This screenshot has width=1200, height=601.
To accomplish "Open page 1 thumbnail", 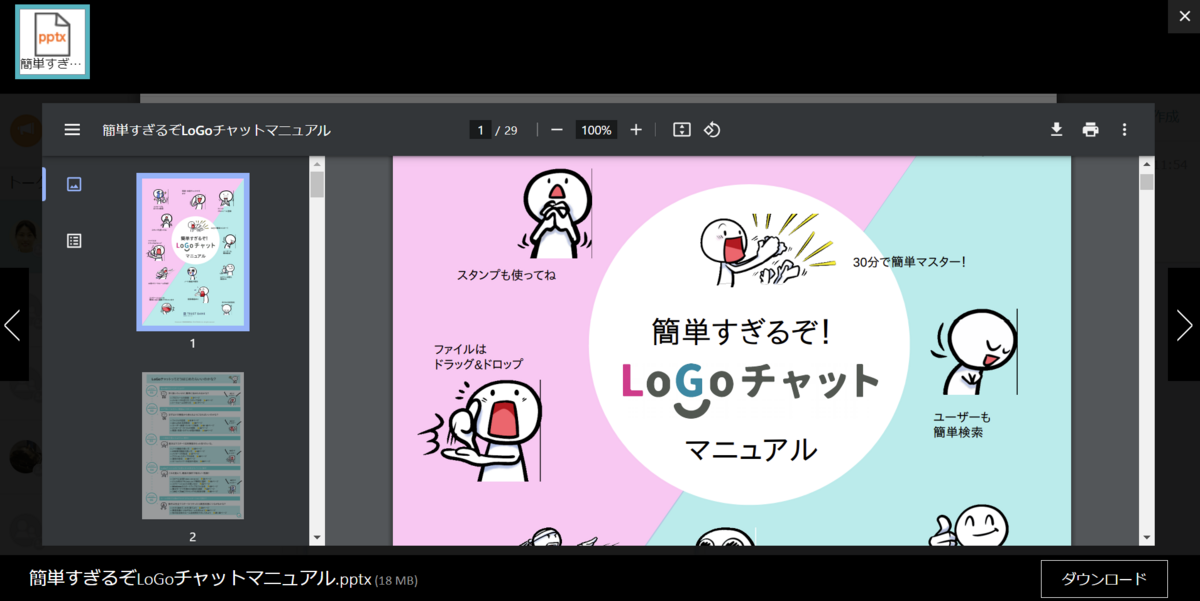I will pyautogui.click(x=193, y=252).
